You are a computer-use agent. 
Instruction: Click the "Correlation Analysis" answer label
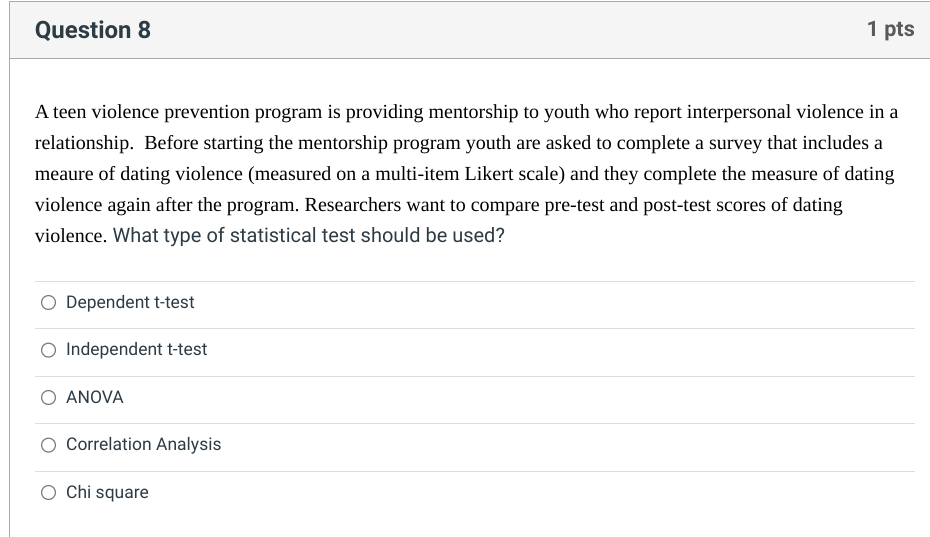point(144,445)
